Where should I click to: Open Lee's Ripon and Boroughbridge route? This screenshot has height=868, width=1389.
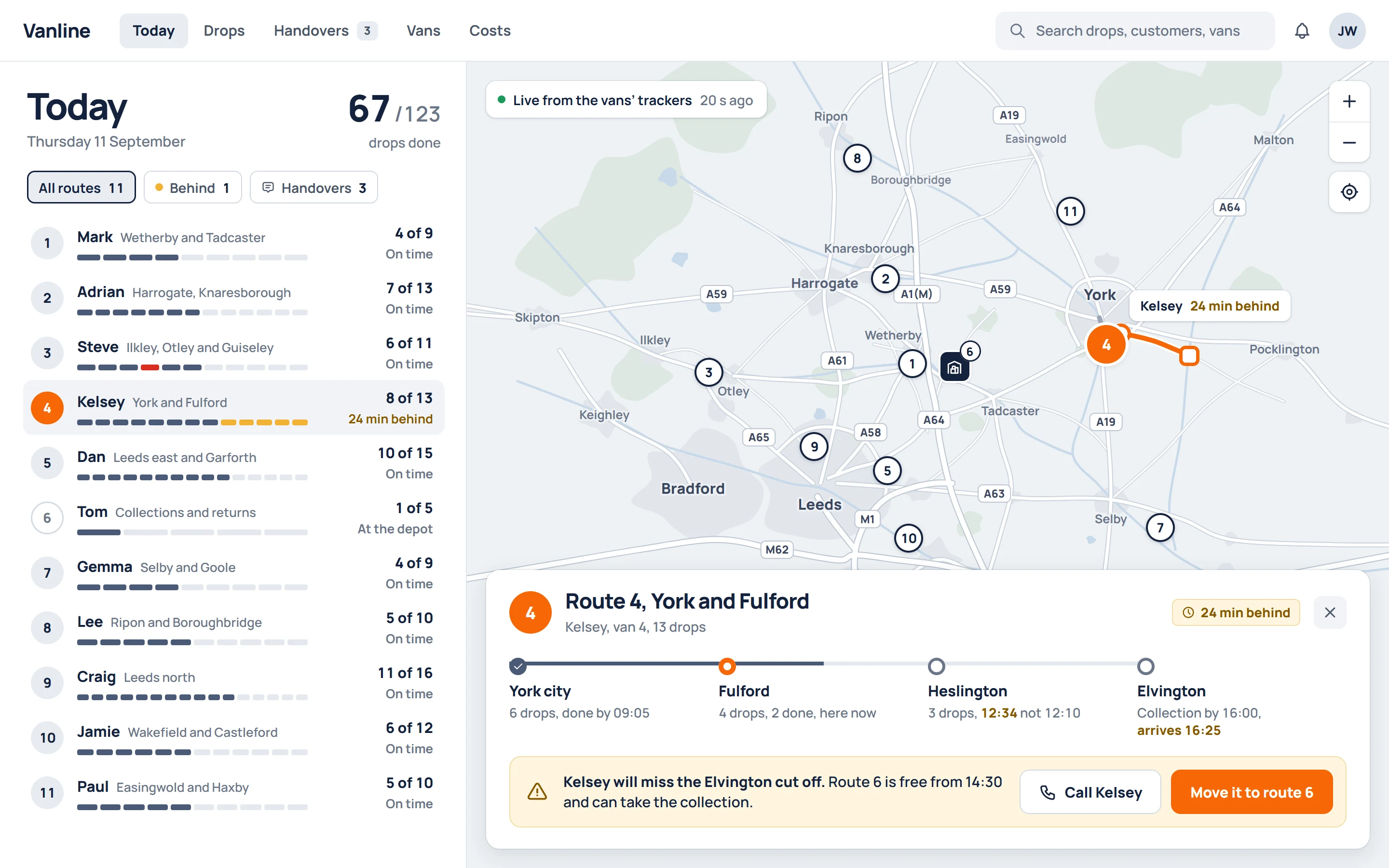(233, 628)
